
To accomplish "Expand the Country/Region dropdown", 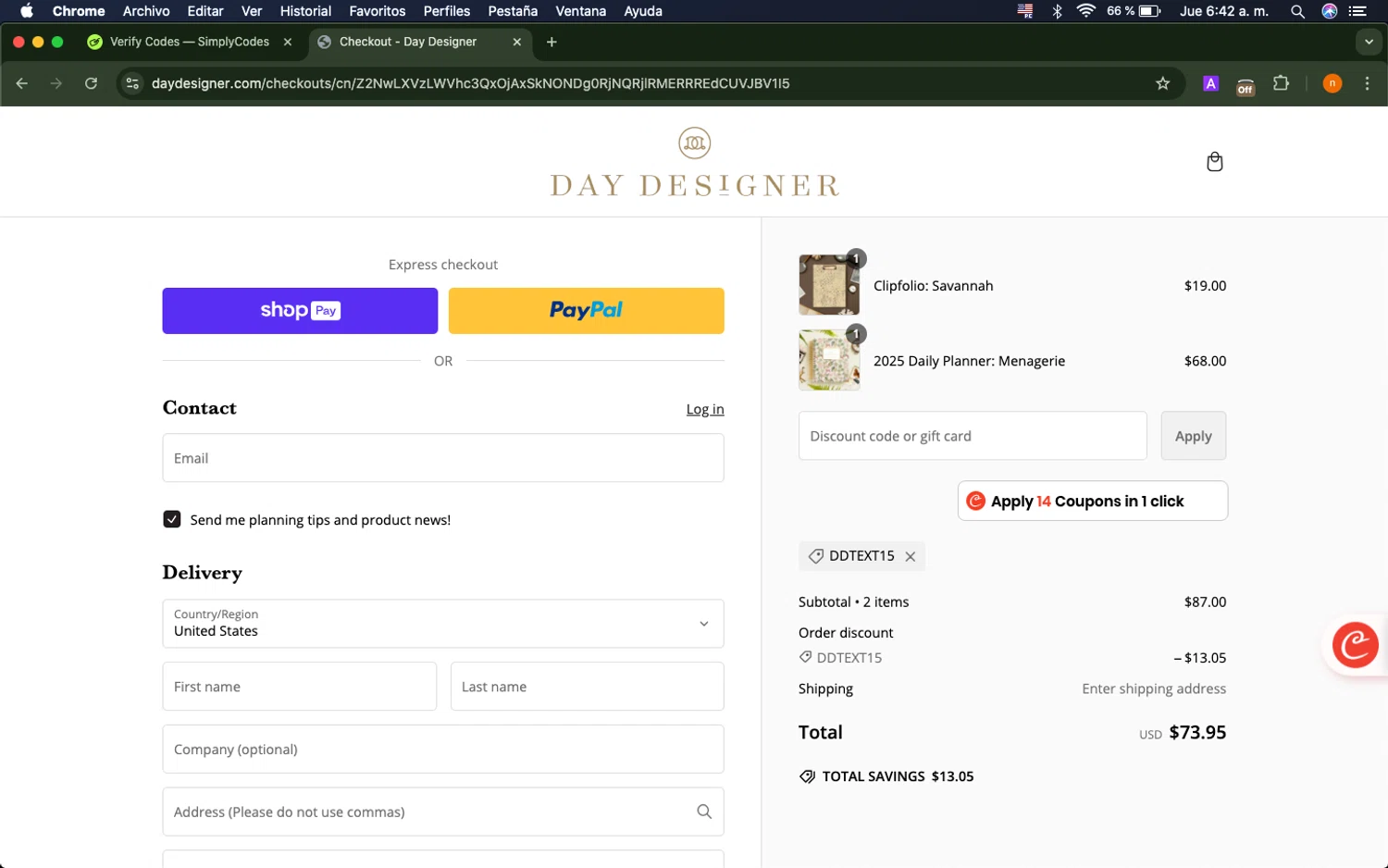I will (x=443, y=624).
